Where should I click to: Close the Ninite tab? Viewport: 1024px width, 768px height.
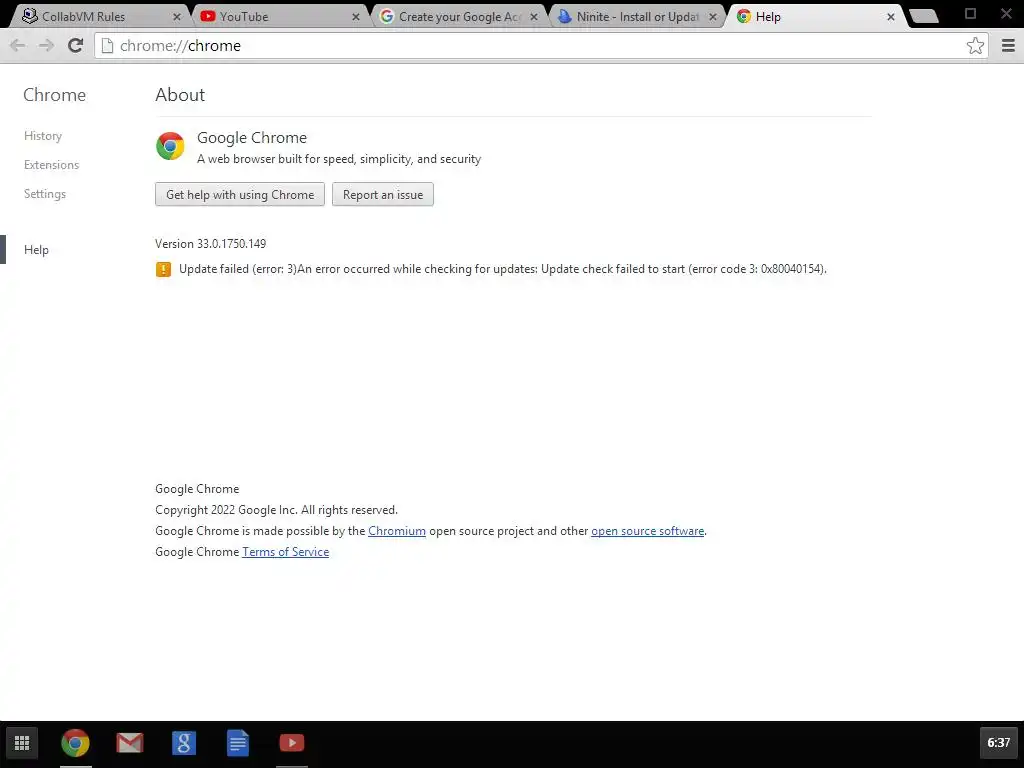[713, 17]
